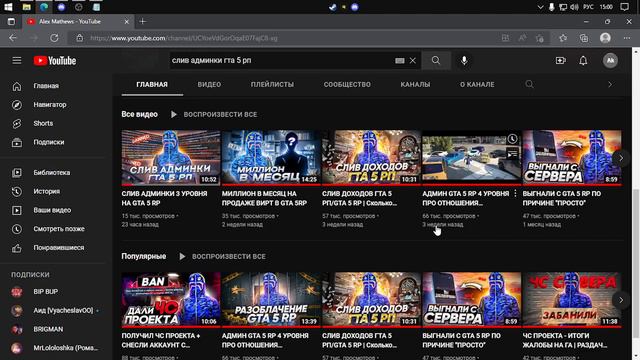Open the Windows Start button
Image resolution: width=640 pixels, height=360 pixels.
(8, 7)
